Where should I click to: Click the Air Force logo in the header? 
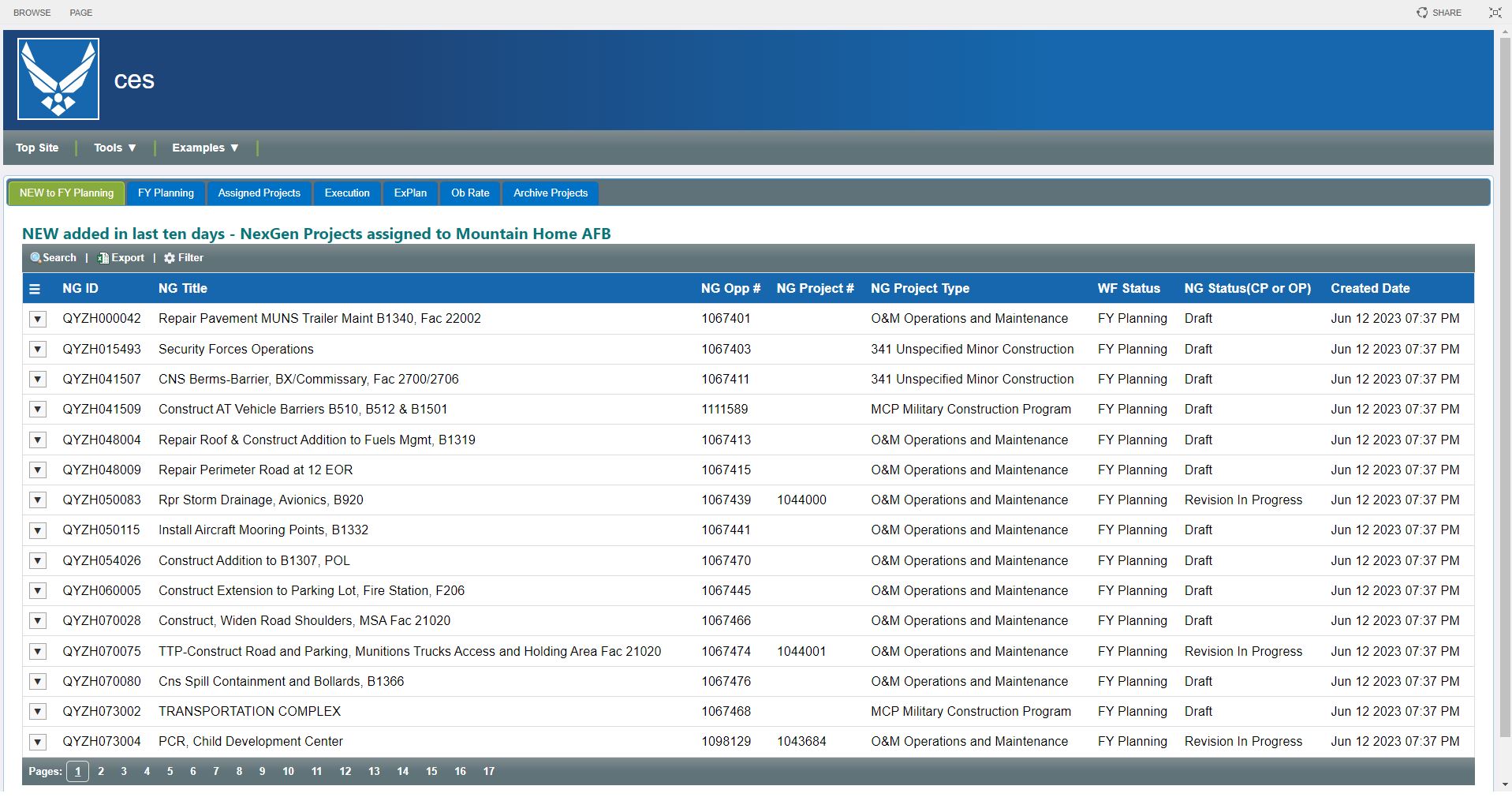point(58,78)
